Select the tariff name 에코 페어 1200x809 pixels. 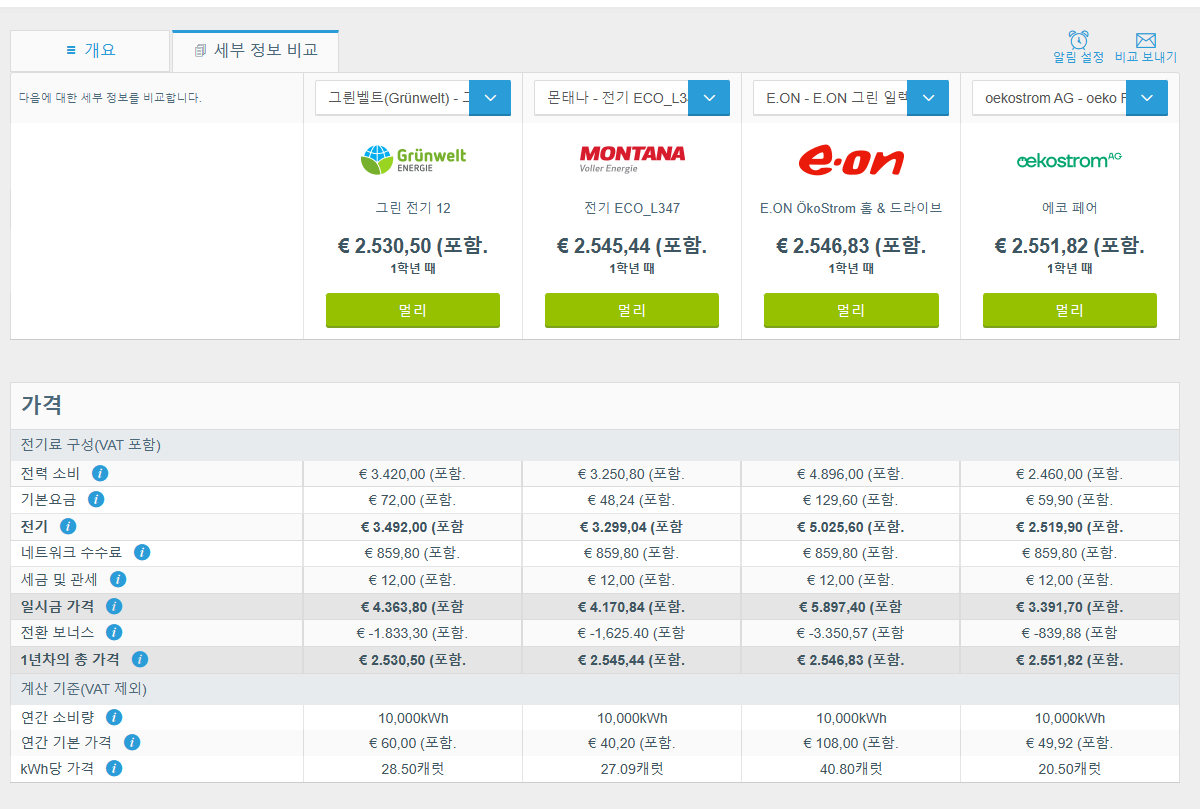[x=1070, y=208]
